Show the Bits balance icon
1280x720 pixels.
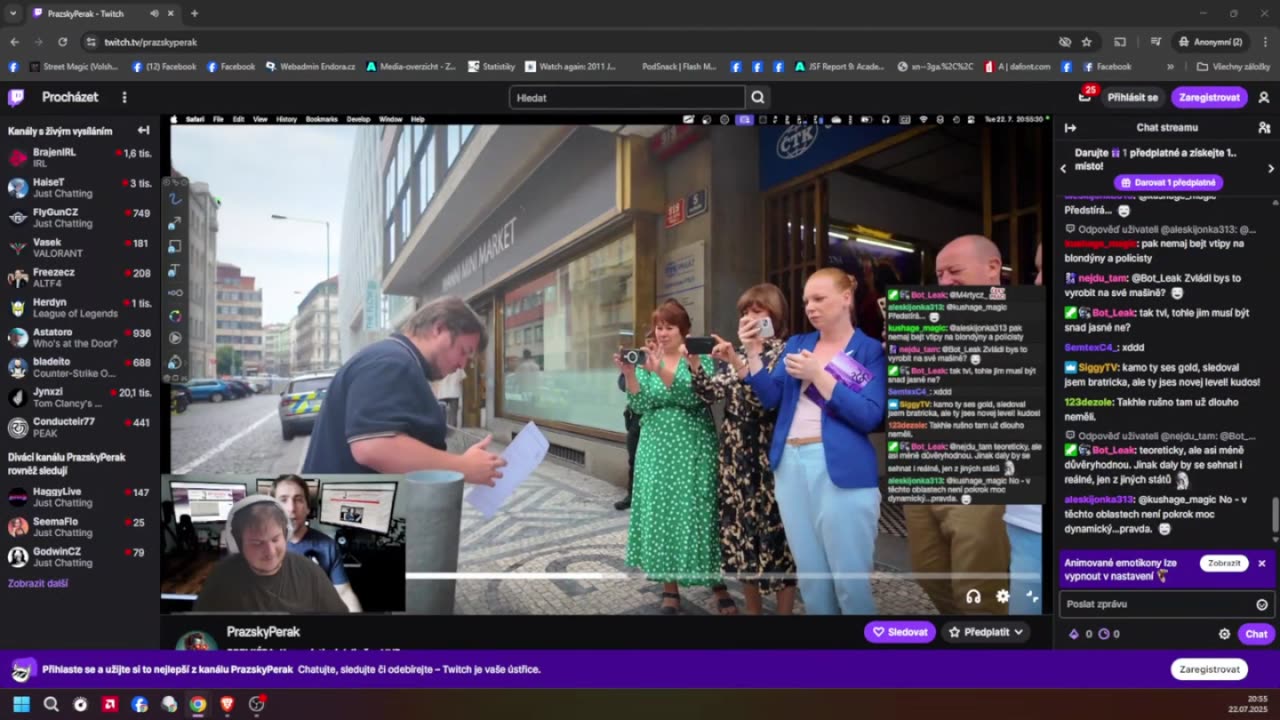coord(1074,633)
